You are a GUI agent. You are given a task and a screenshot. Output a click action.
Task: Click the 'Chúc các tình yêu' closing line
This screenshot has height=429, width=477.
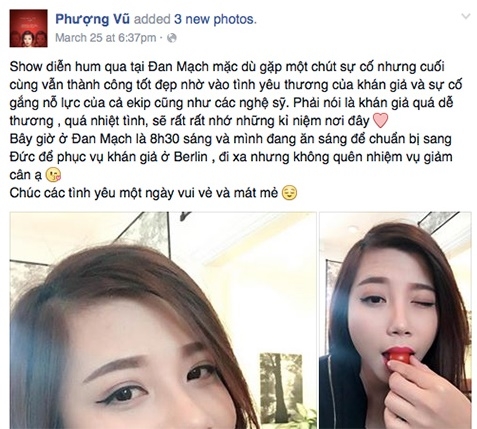(x=55, y=193)
